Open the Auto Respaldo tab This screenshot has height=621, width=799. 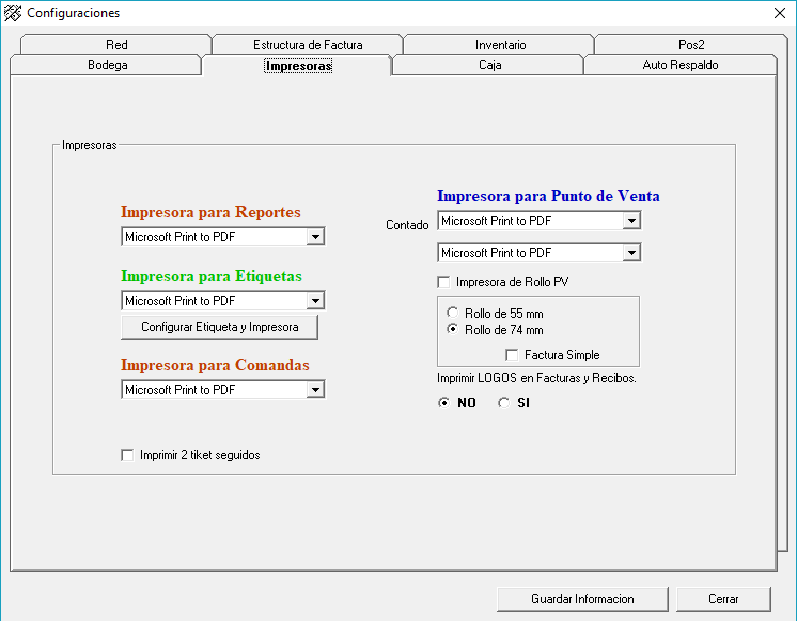(680, 65)
